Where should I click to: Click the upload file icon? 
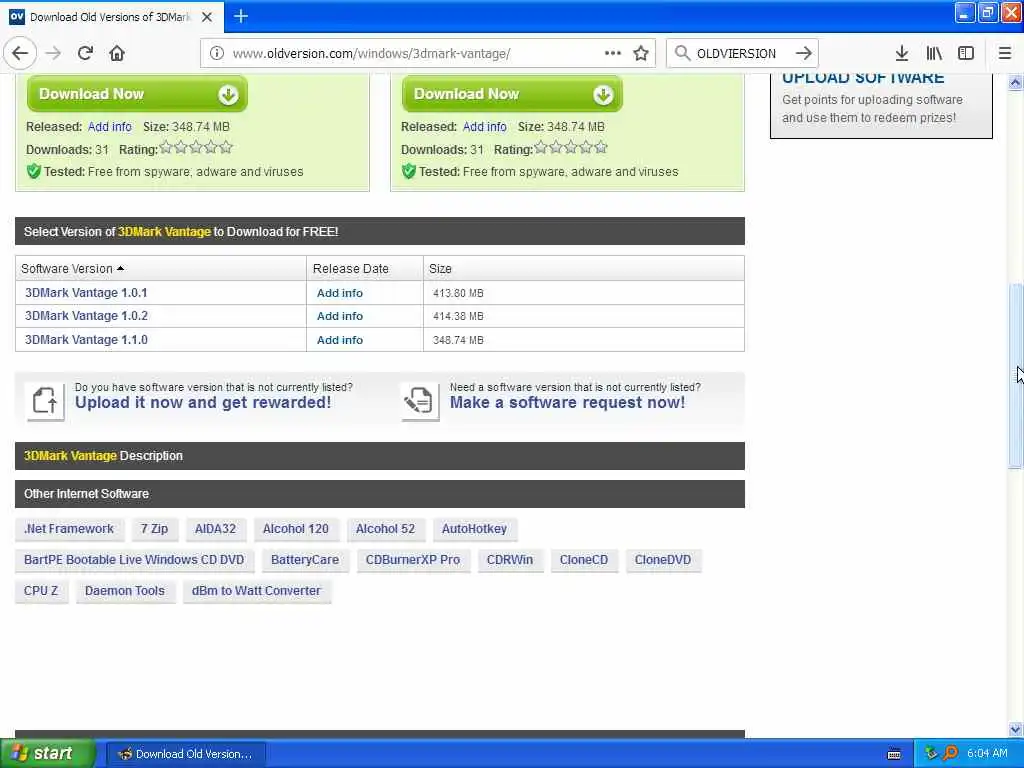click(45, 401)
